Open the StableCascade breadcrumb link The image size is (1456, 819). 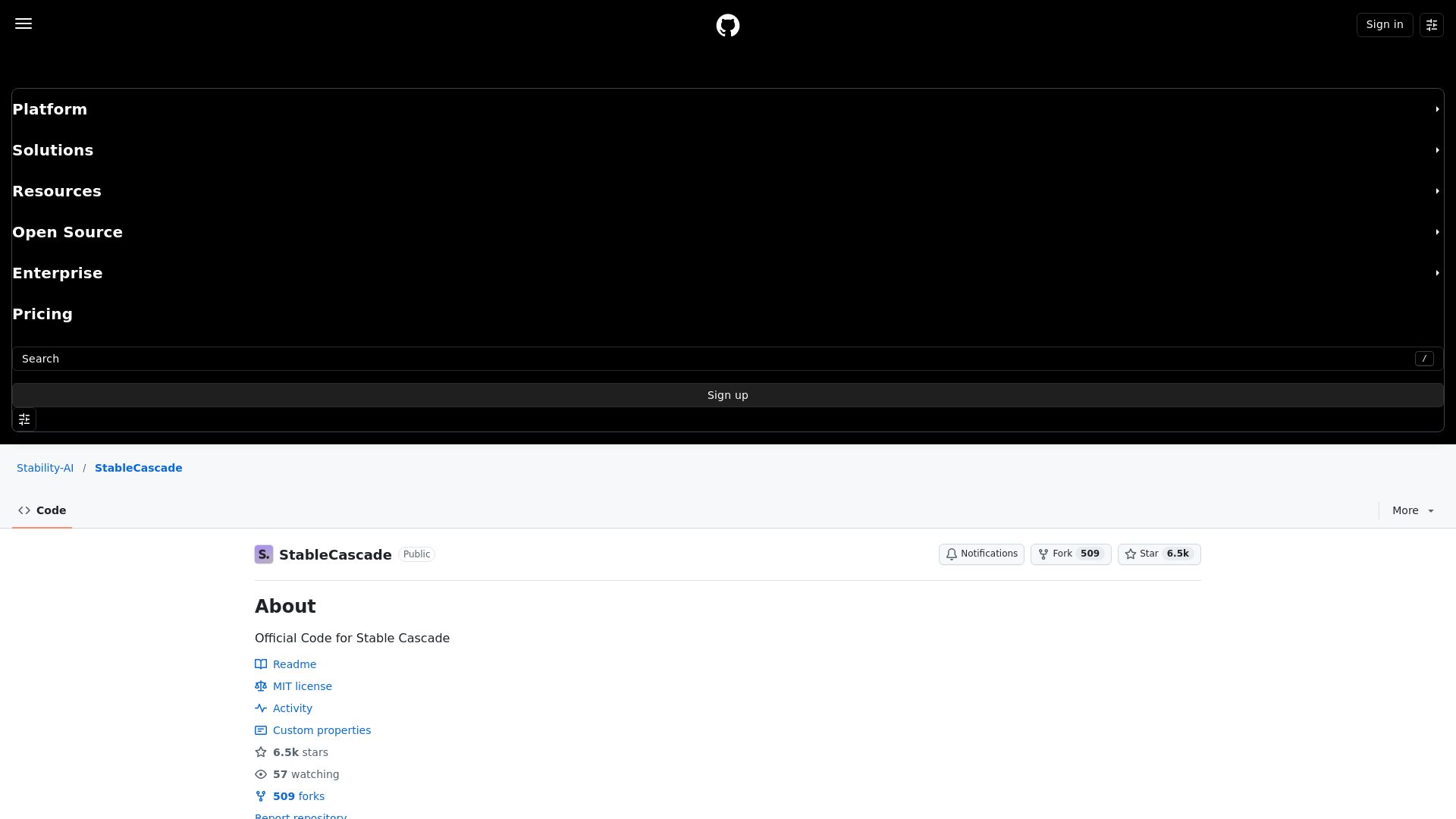[x=139, y=468]
